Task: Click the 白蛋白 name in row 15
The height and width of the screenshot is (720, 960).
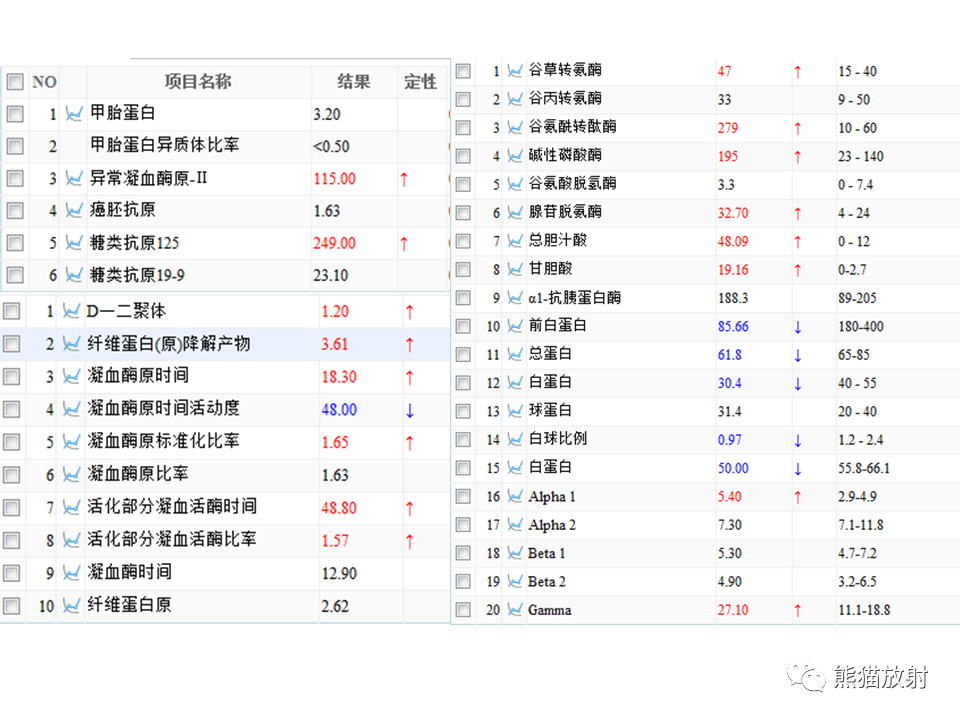Action: pos(550,467)
